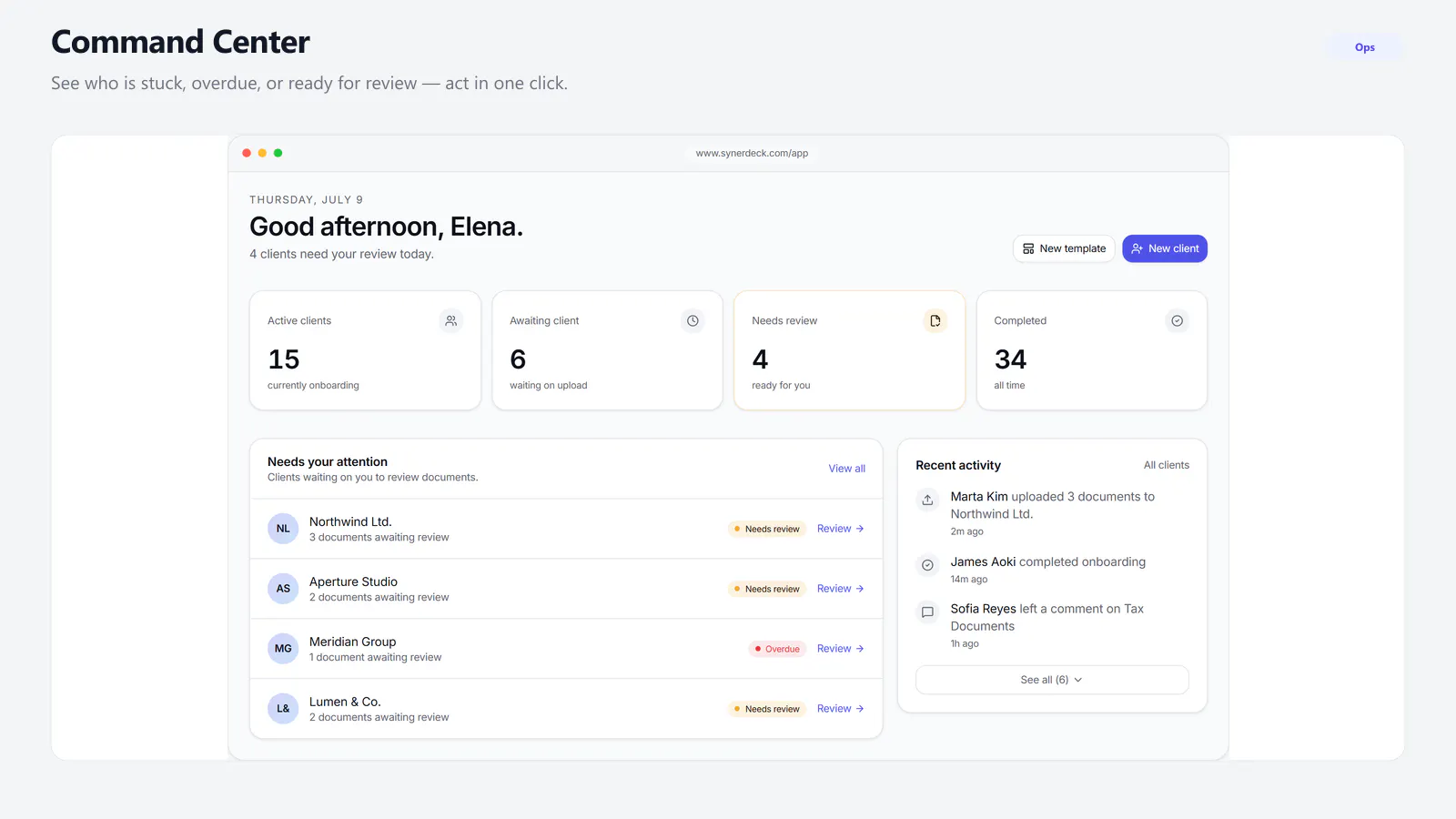This screenshot has height=819, width=1456.
Task: Click '4 clients need your review today.'
Action: click(x=341, y=254)
